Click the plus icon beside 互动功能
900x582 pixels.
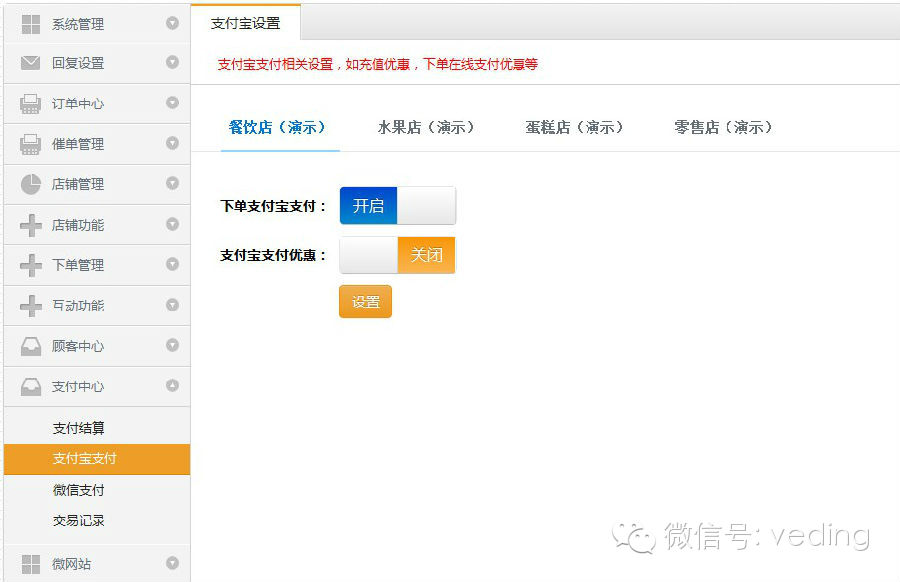pos(30,305)
